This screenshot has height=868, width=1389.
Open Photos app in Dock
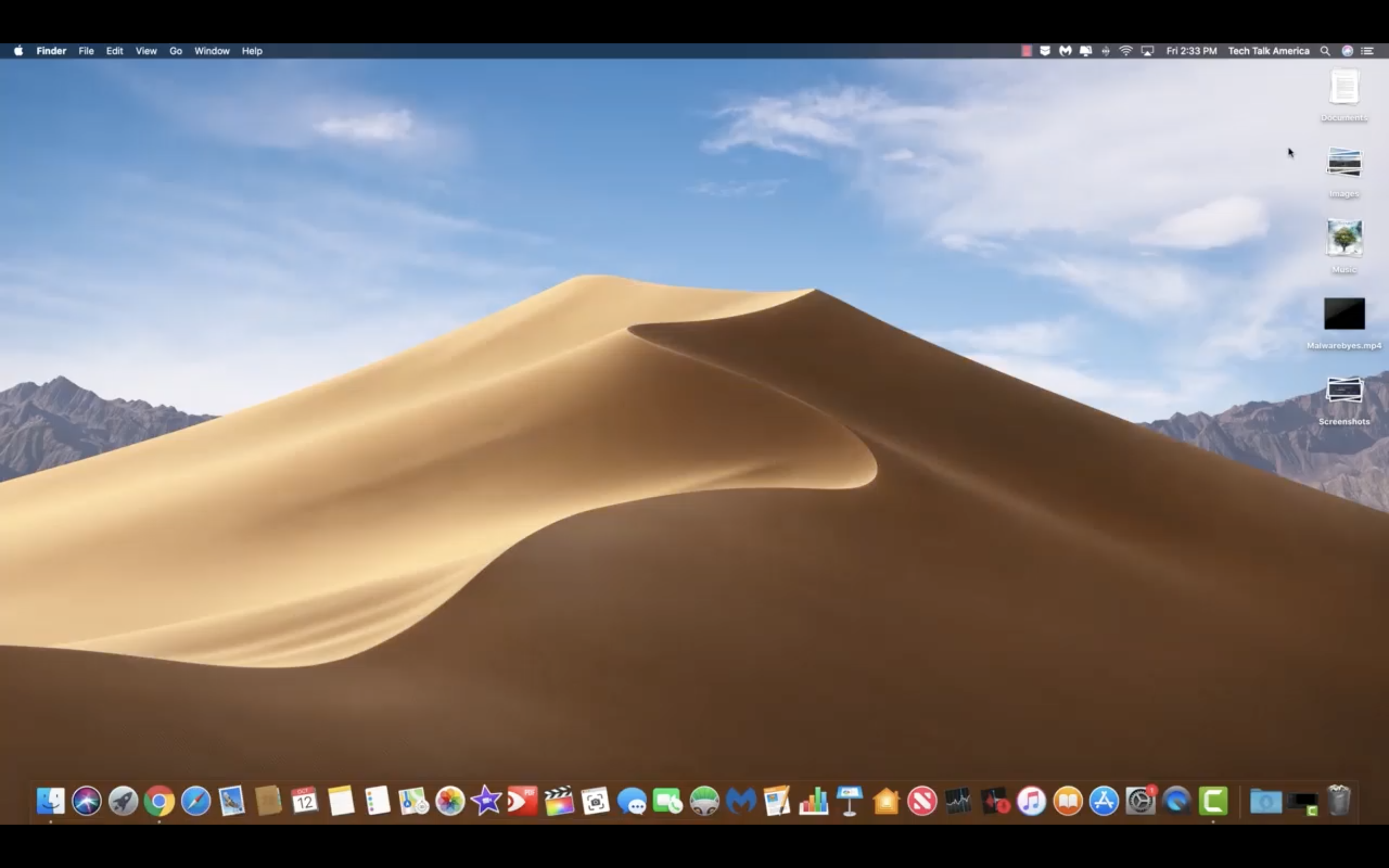[x=450, y=801]
